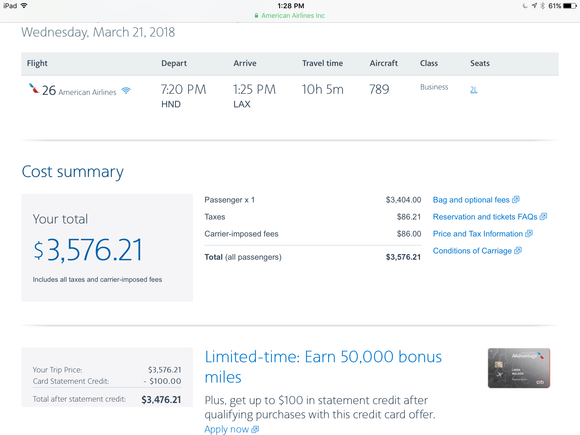Viewport: 580px width, 435px height.
Task: Tap the Your total price box
Action: pos(107,247)
